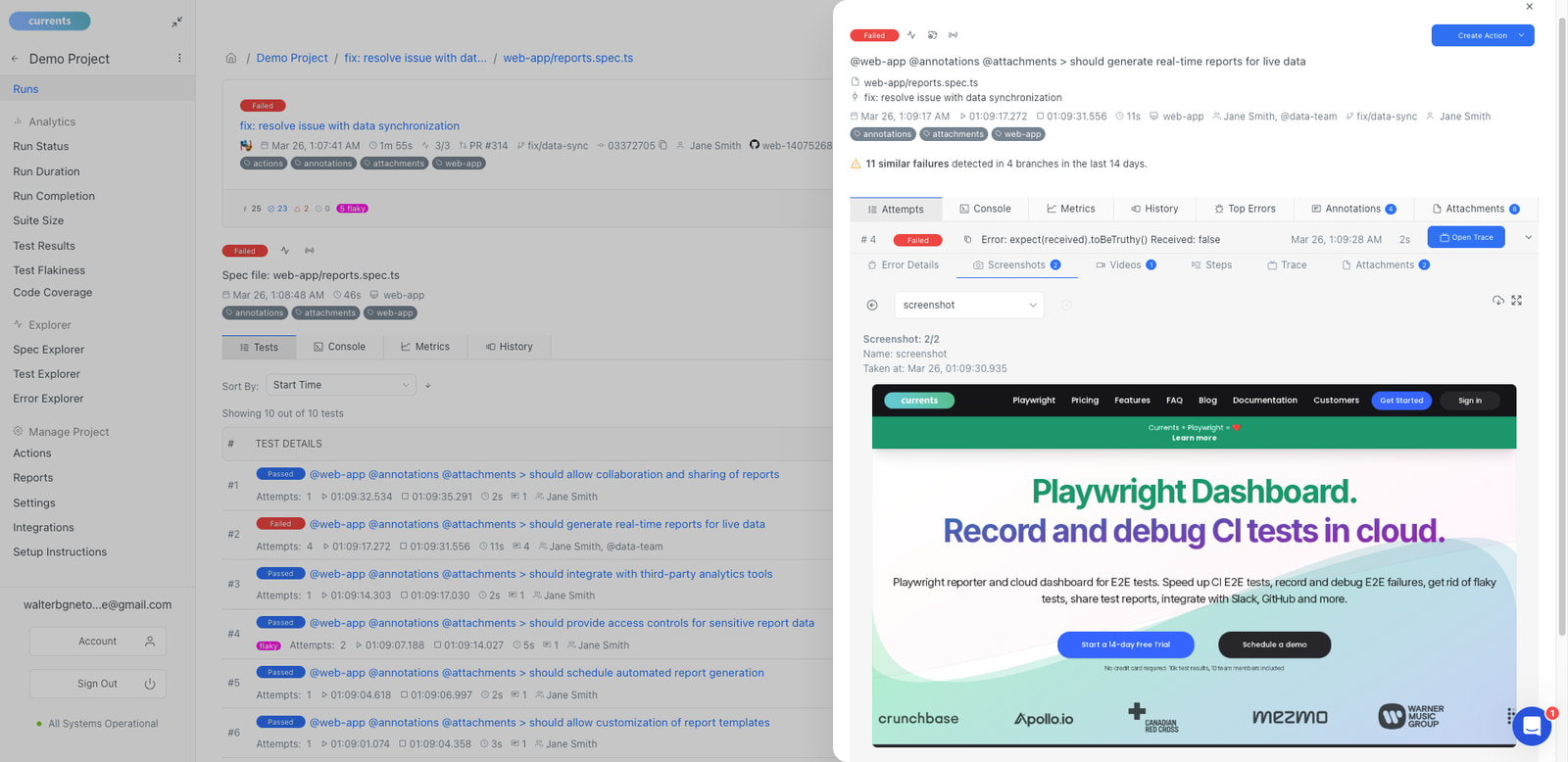The width and height of the screenshot is (1568, 762).
Task: Click the '5 flaky' badge
Action: (352, 209)
